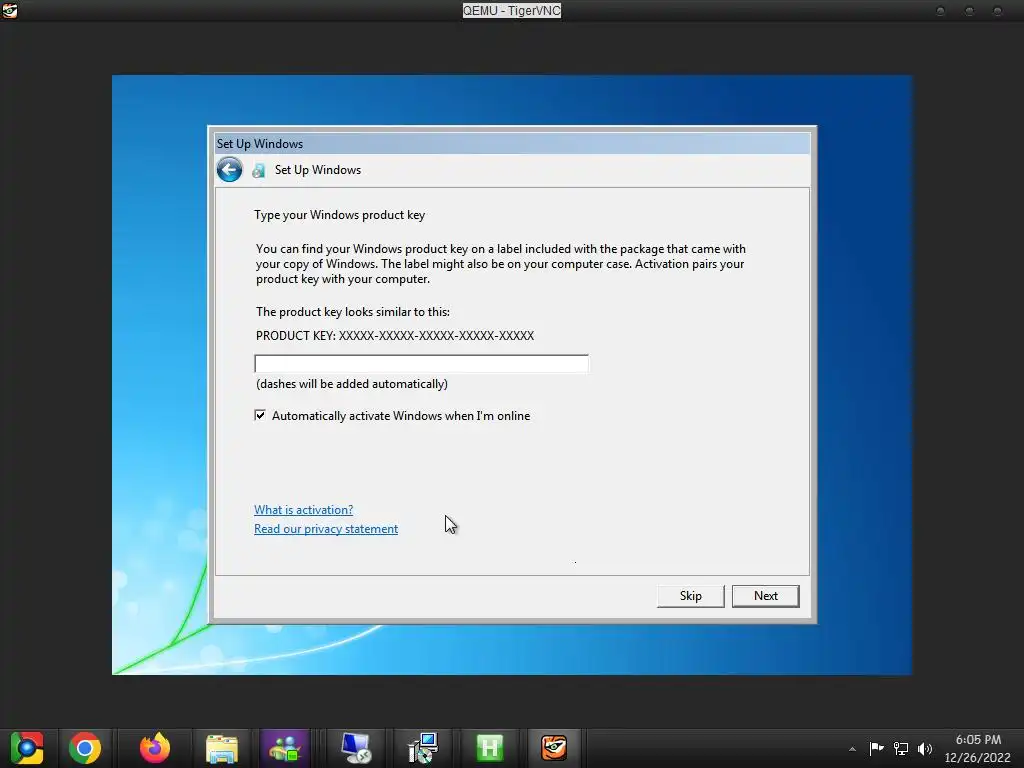Click the product key input field
Viewport: 1024px width, 768px height.
pyautogui.click(x=421, y=364)
